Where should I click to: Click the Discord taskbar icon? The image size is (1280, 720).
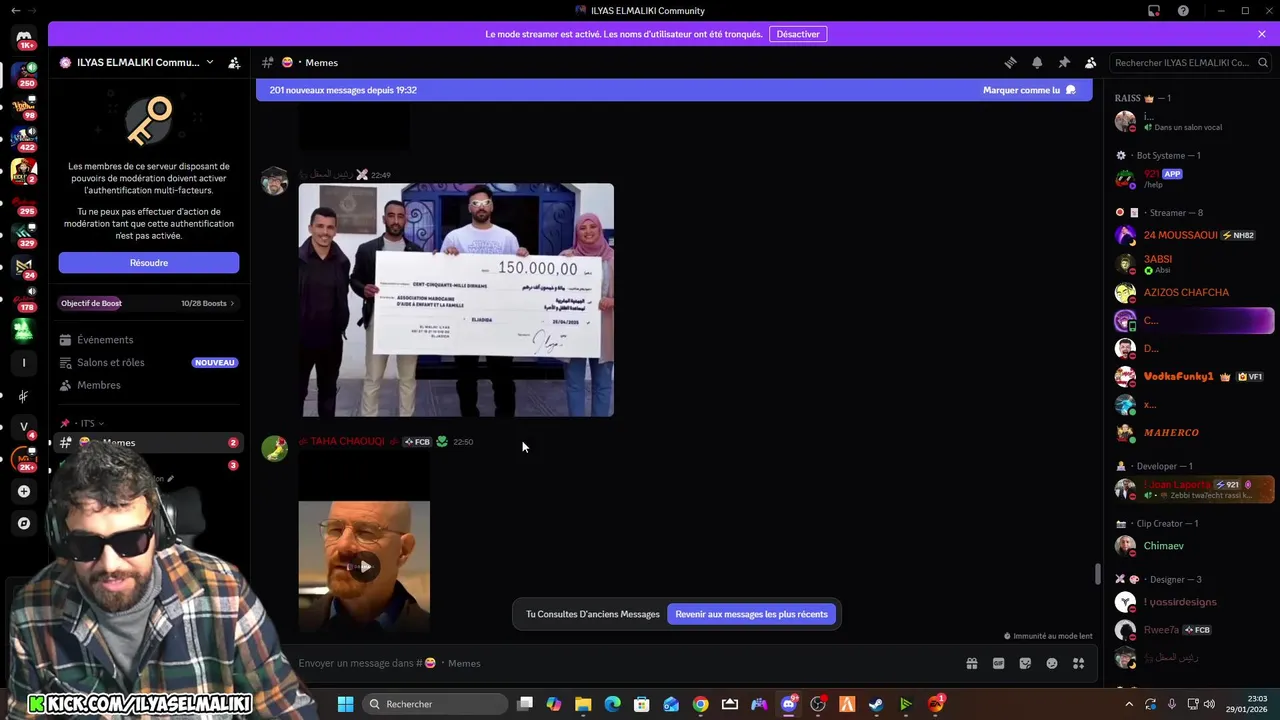[x=788, y=704]
